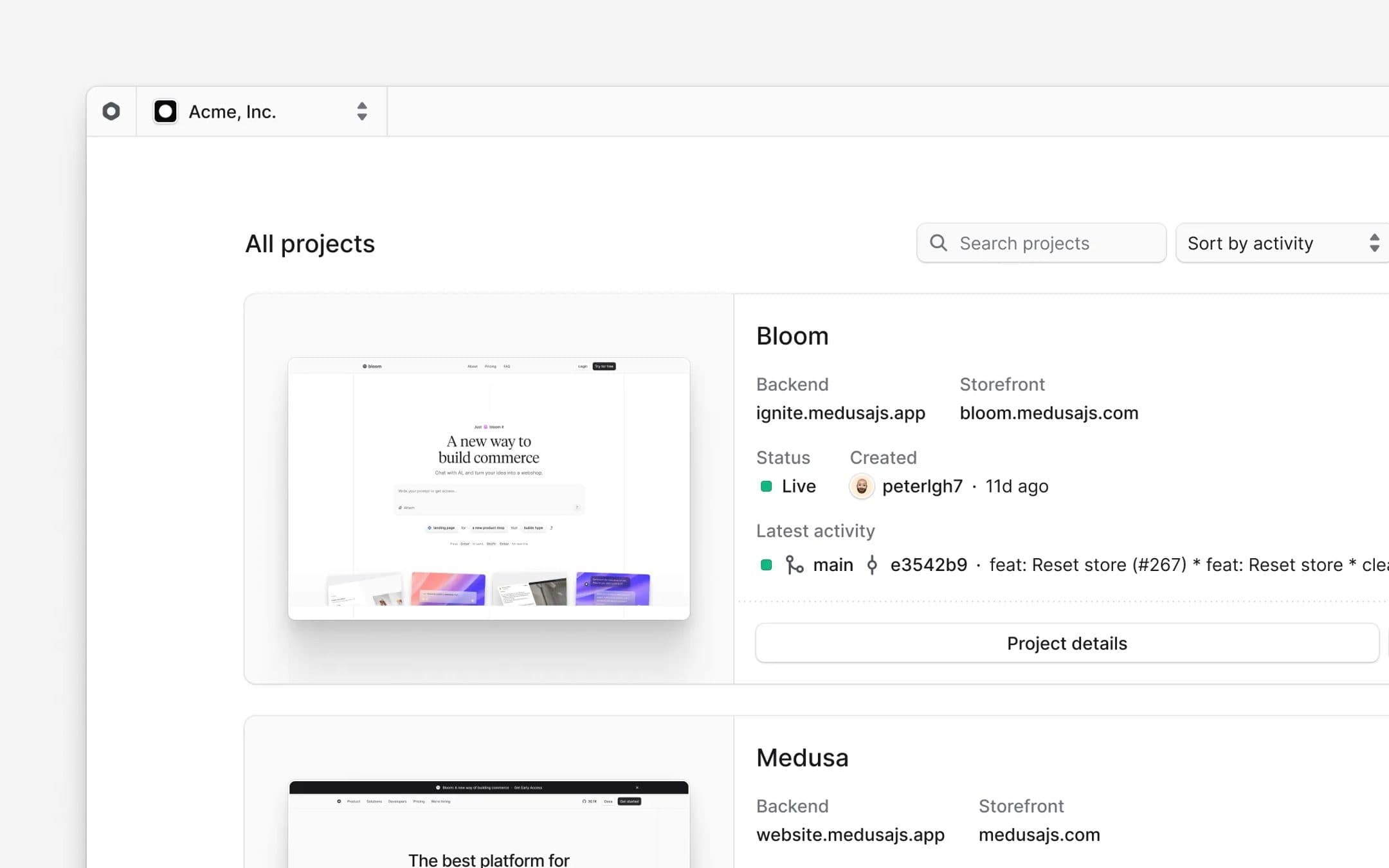
Task: Open storefront link bloom.medusajs.com
Action: [1049, 413]
